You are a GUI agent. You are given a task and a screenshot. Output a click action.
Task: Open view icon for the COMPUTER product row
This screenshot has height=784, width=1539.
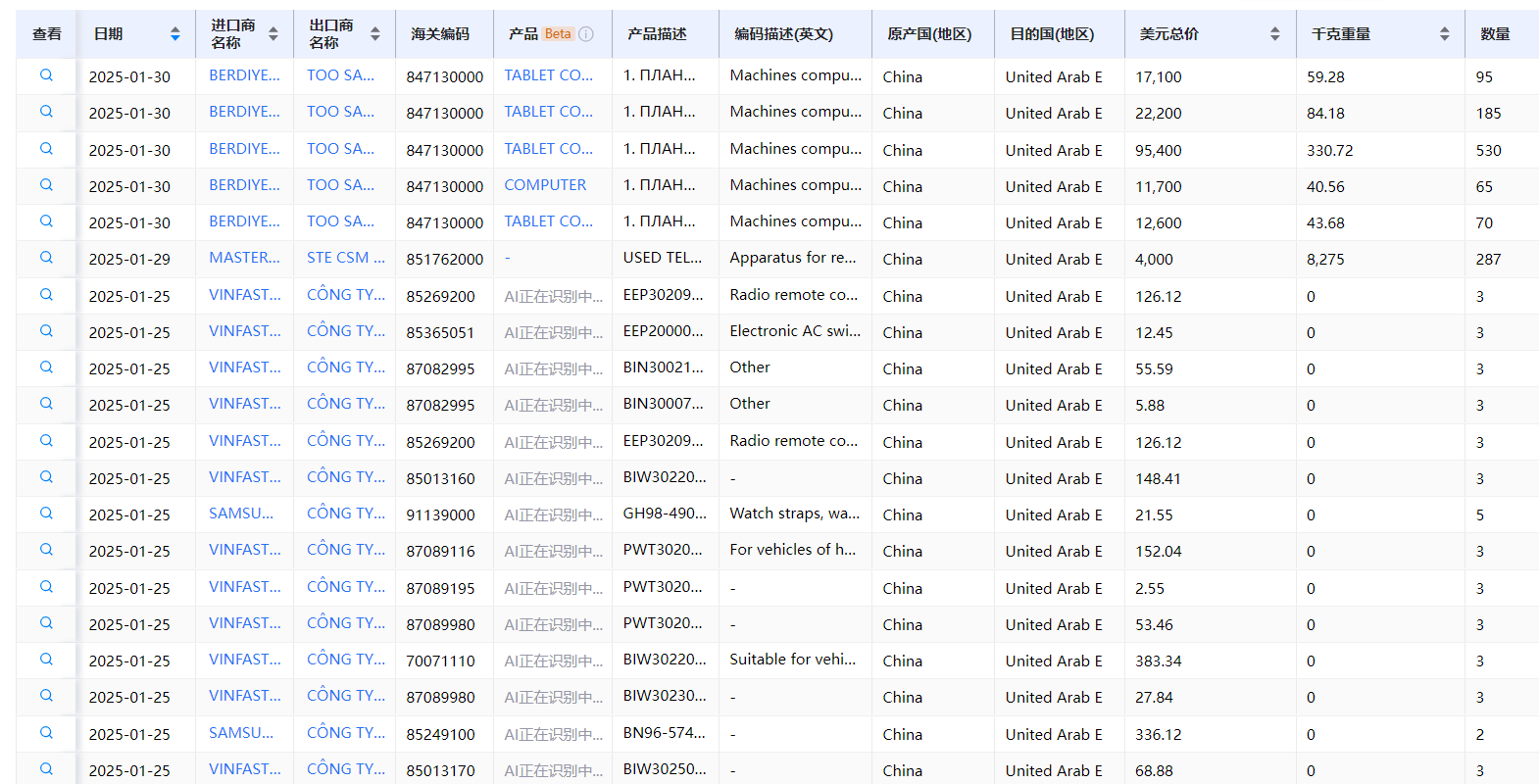(46, 185)
